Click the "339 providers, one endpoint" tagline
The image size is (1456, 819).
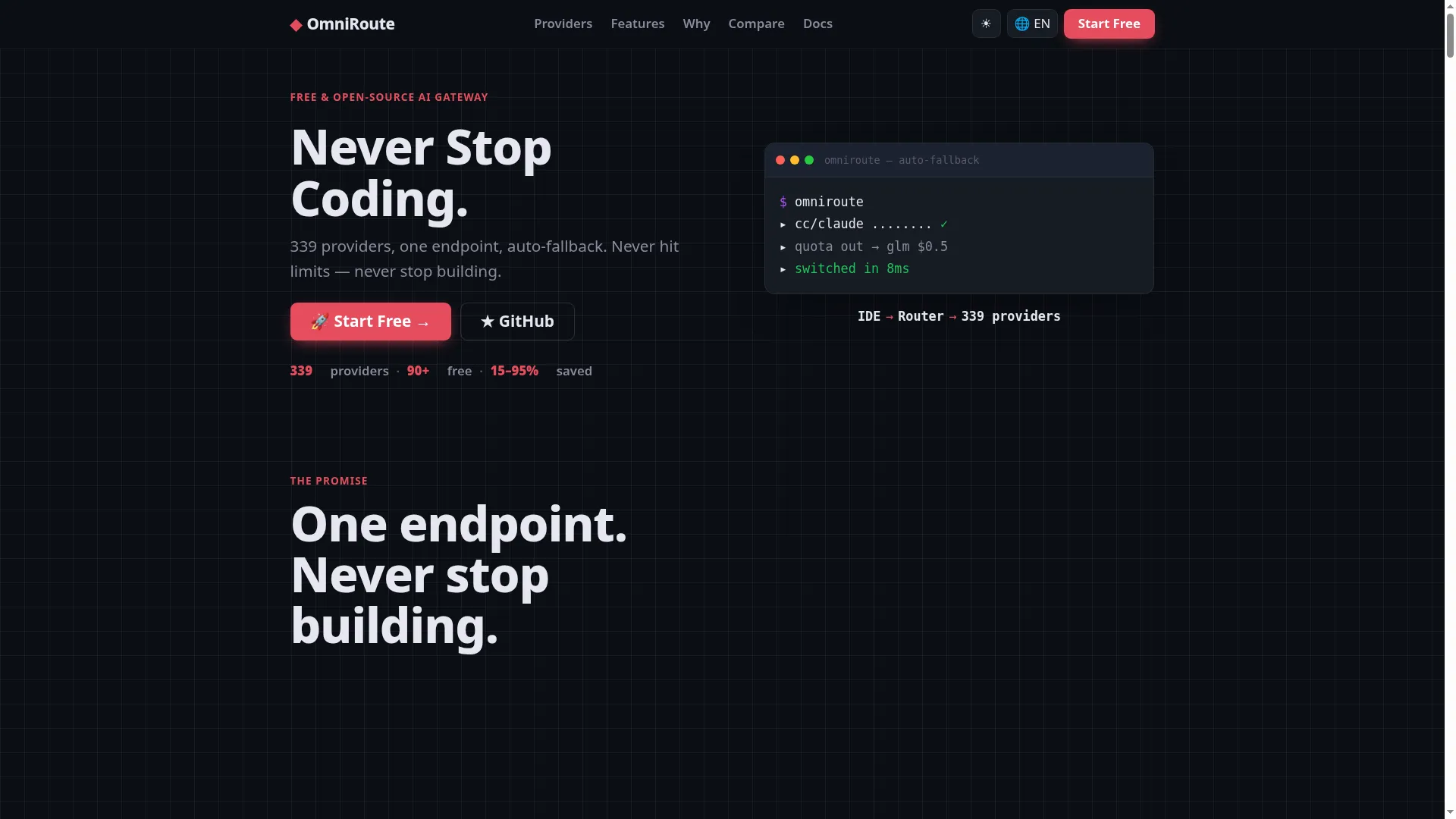485,259
